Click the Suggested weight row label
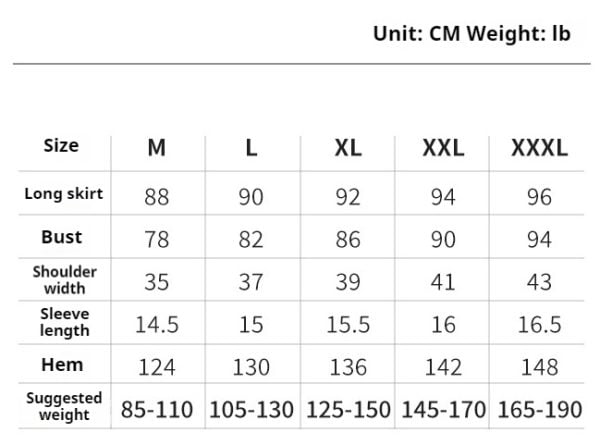The height and width of the screenshot is (445, 600). pyautogui.click(x=64, y=406)
